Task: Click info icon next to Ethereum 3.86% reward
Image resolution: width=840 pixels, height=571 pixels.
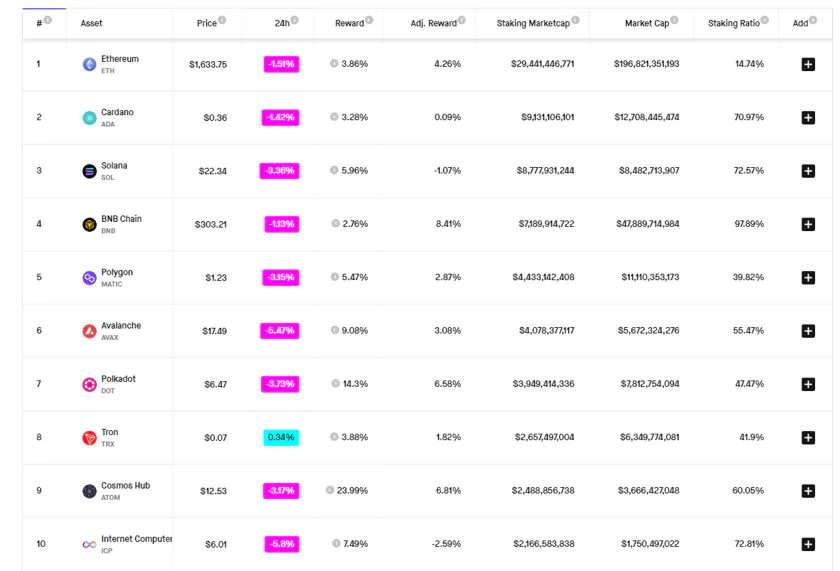Action: (x=334, y=63)
